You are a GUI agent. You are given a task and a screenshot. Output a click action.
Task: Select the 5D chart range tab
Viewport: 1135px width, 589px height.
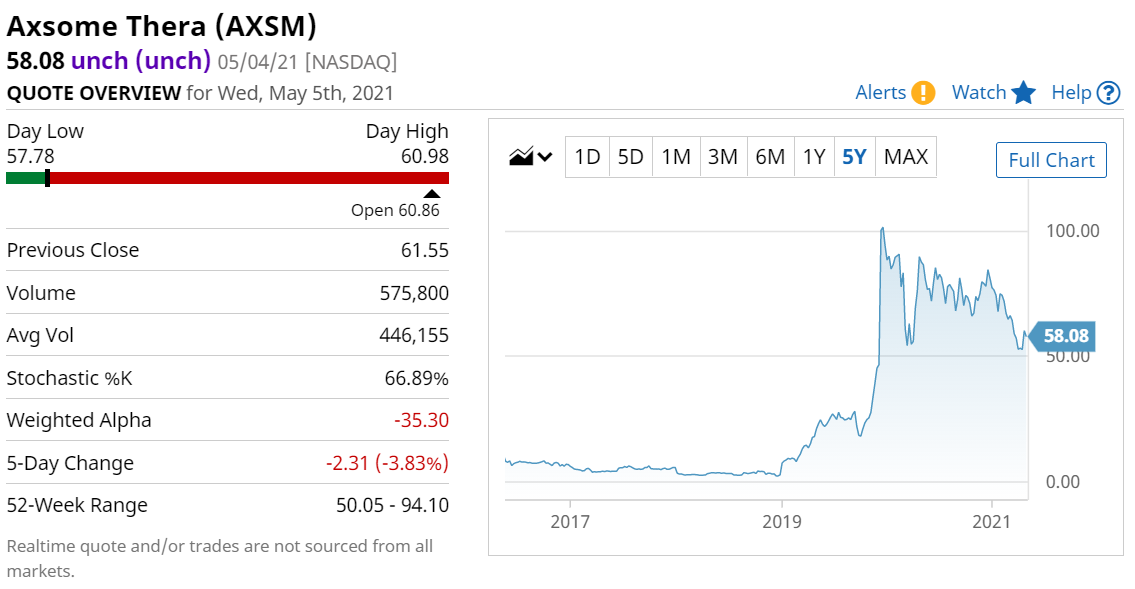coord(630,157)
